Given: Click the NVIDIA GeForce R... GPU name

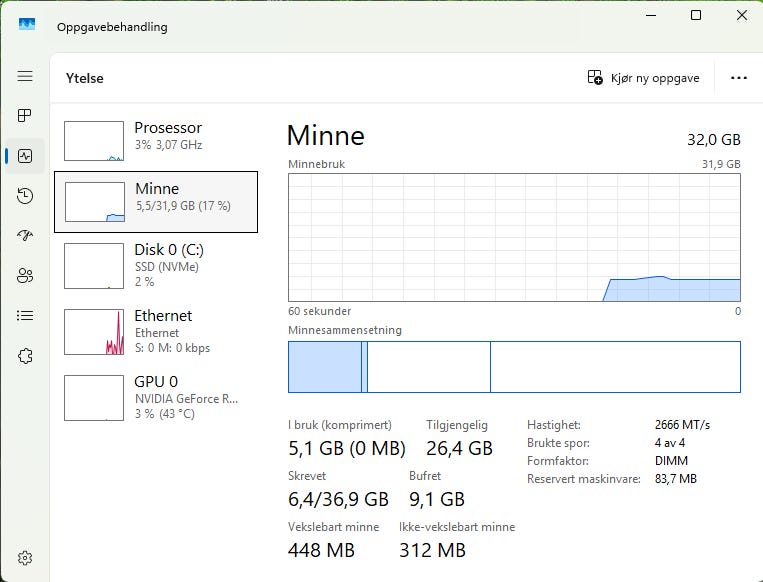Looking at the screenshot, I should tap(186, 399).
